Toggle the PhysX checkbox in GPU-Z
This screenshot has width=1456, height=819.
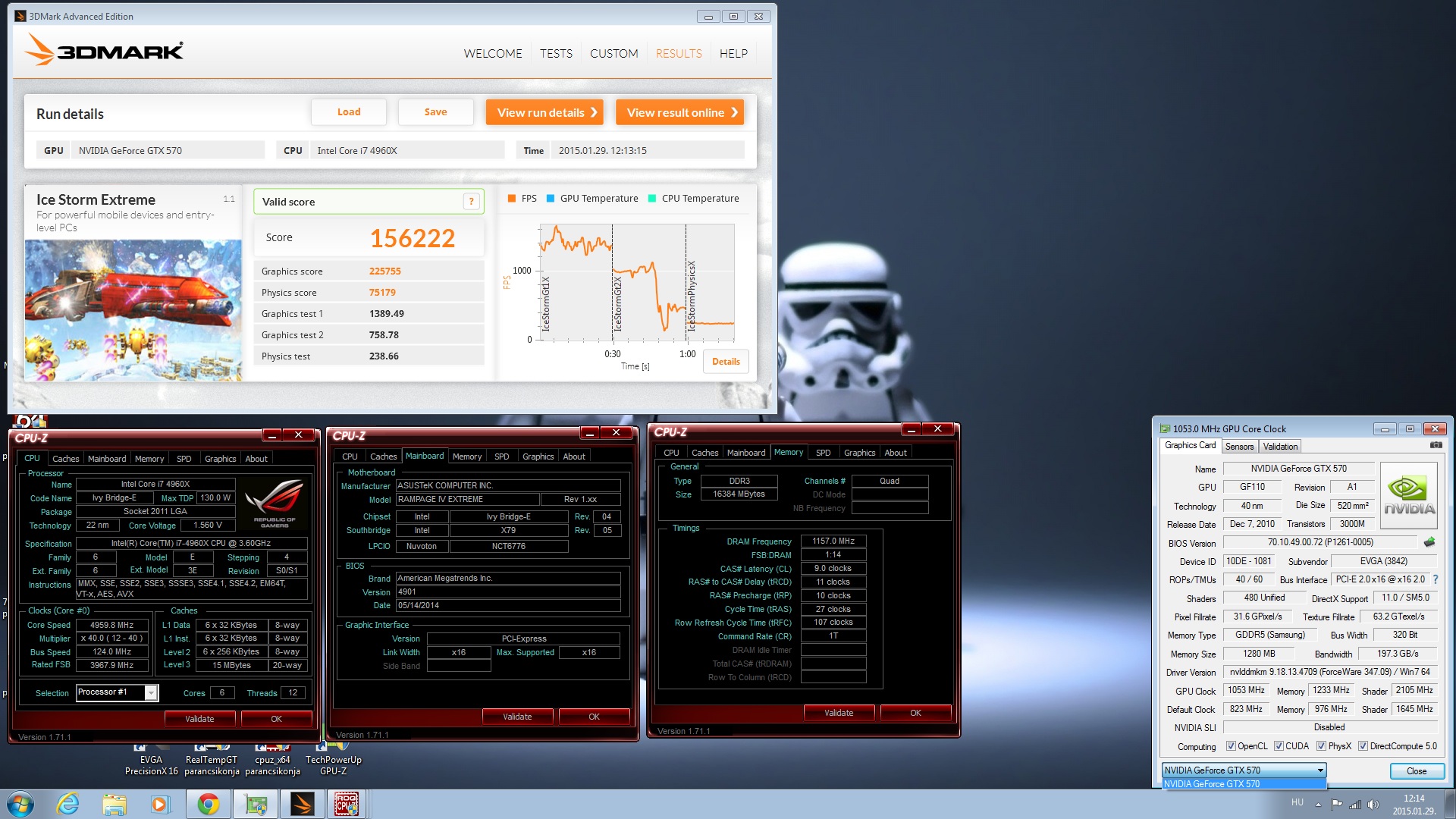pyautogui.click(x=1321, y=746)
